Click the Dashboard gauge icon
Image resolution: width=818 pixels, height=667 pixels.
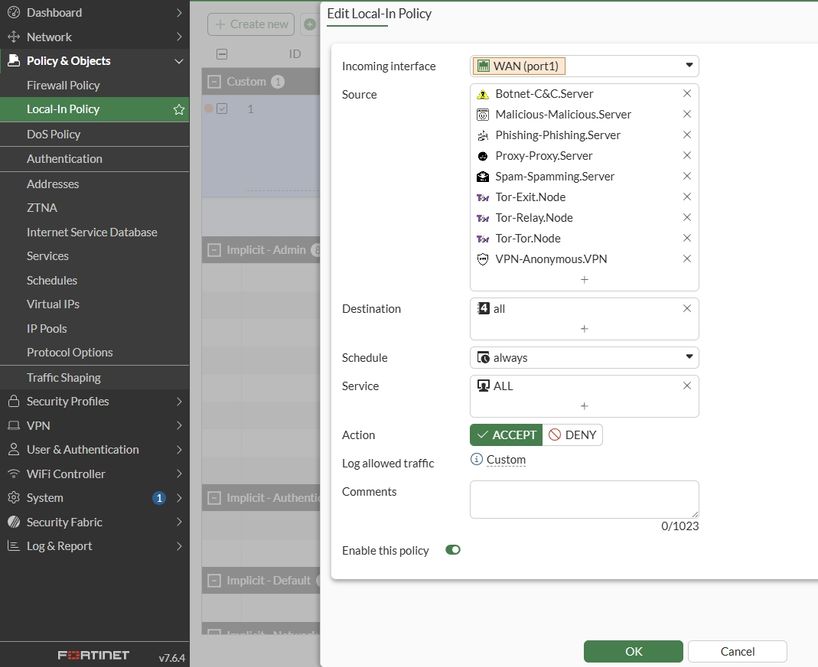pos(14,12)
